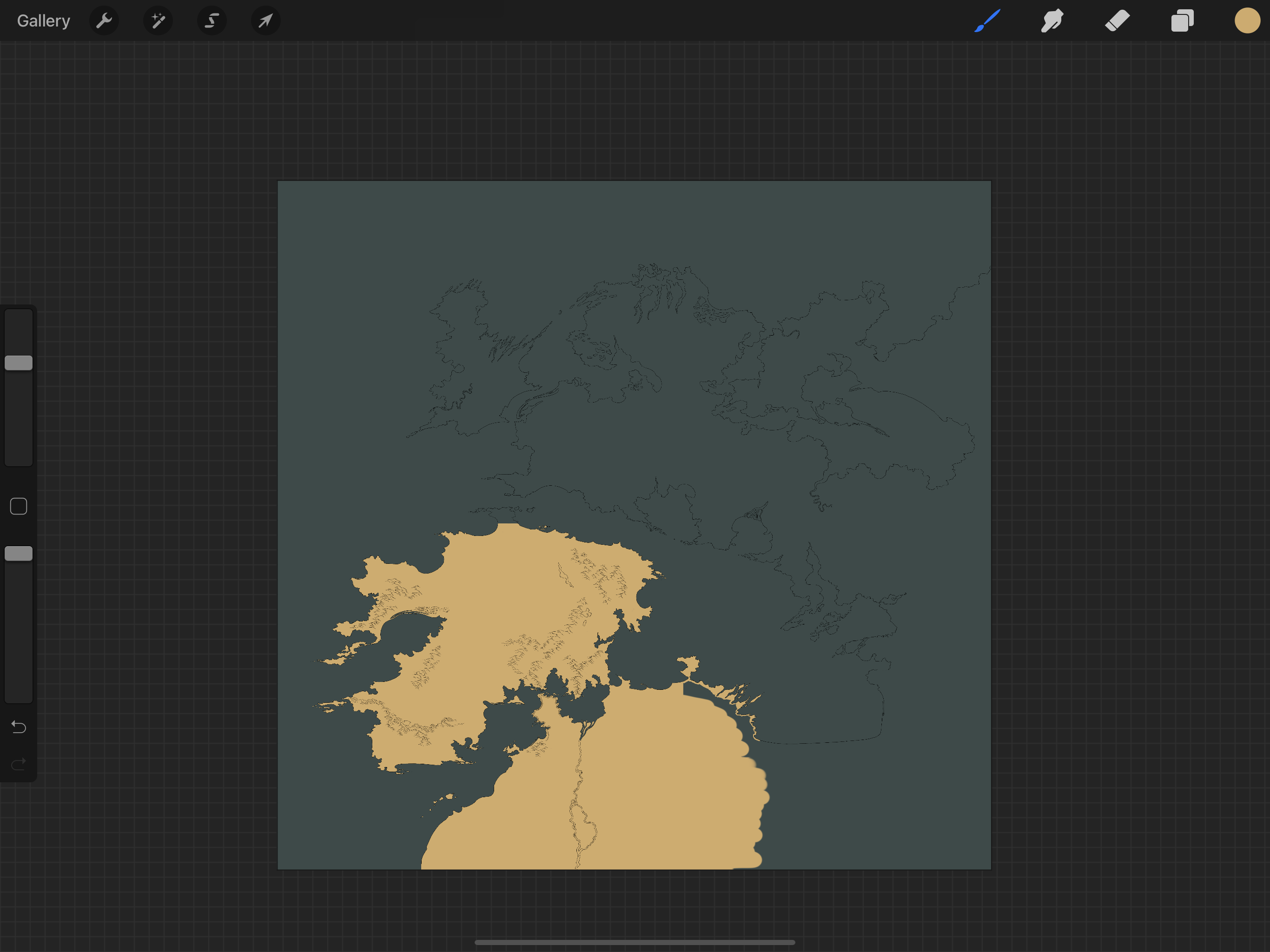Return to the Gallery
Screen dimensions: 1270x952
[43, 21]
